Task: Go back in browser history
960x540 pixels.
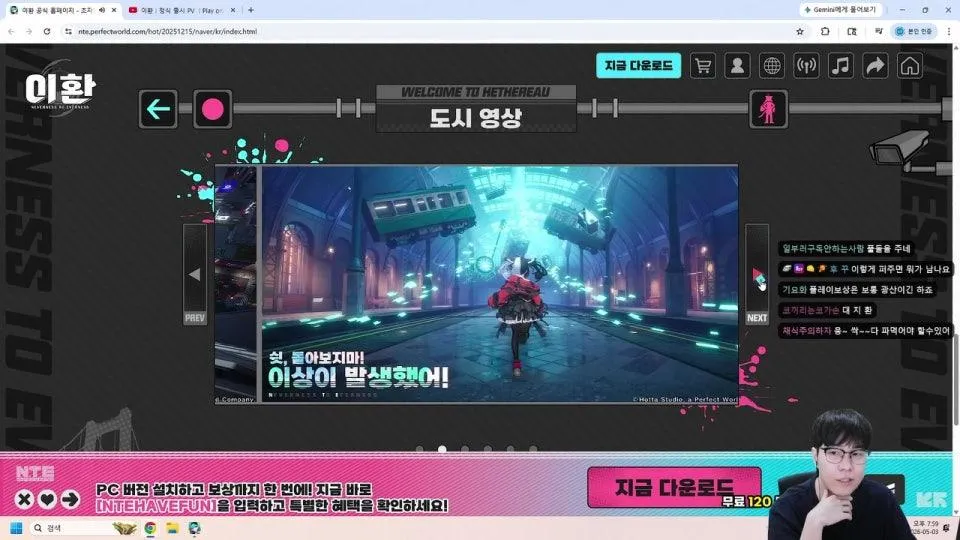Action: pyautogui.click(x=11, y=31)
